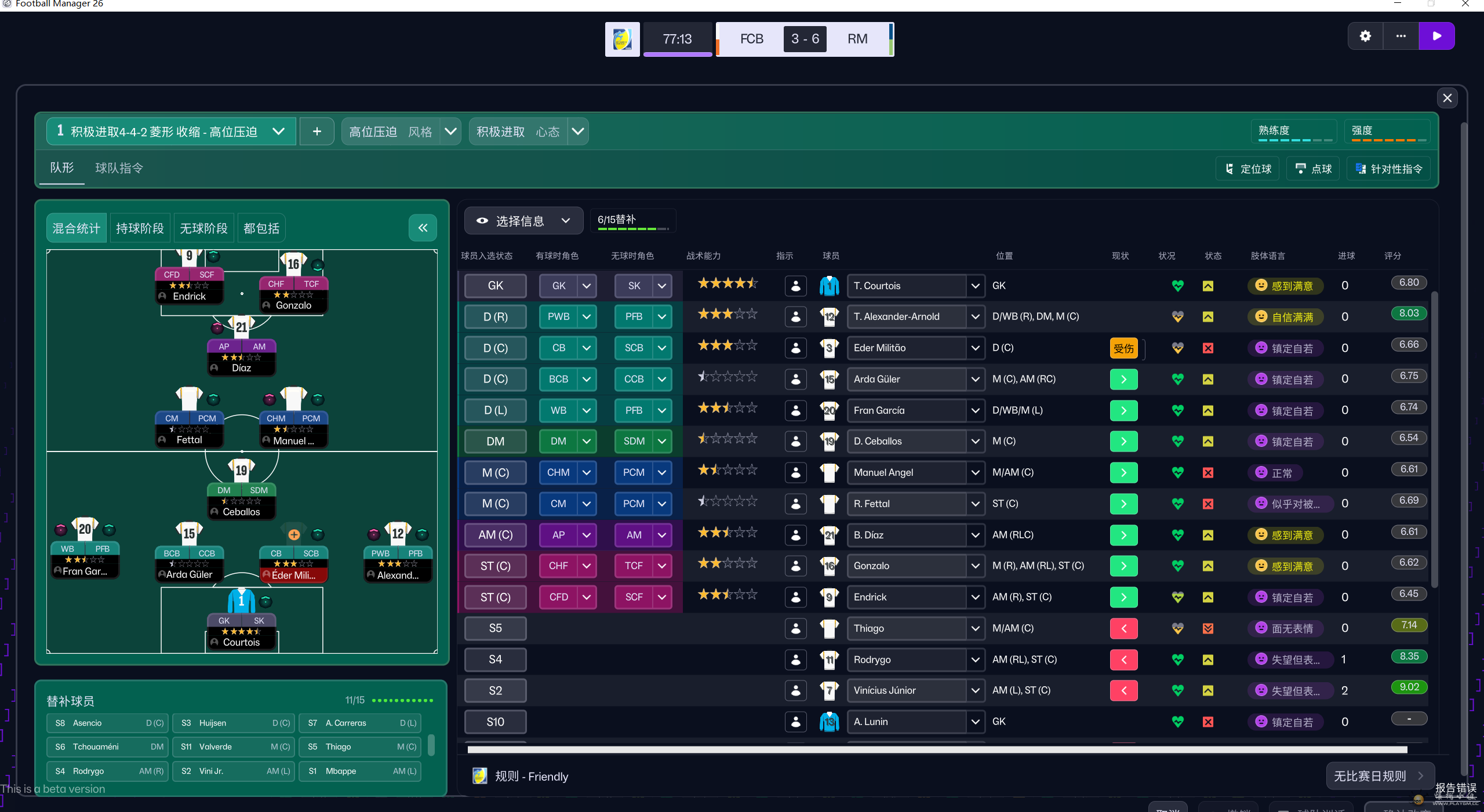The image size is (1484, 812).
Task: Open the 定位球 set pieces button
Action: pos(1247,169)
